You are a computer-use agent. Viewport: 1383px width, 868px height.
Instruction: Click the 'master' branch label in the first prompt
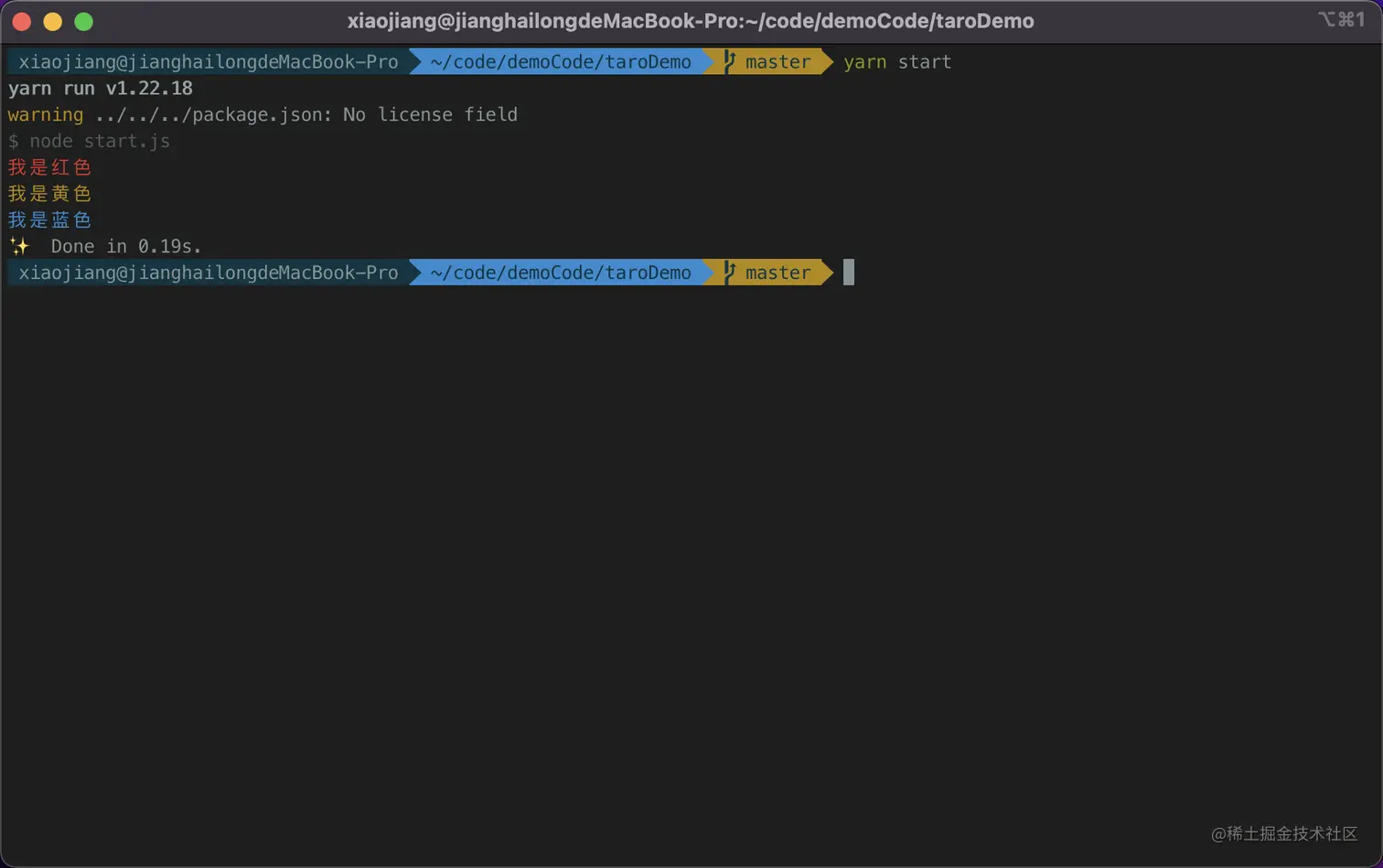pyautogui.click(x=777, y=61)
